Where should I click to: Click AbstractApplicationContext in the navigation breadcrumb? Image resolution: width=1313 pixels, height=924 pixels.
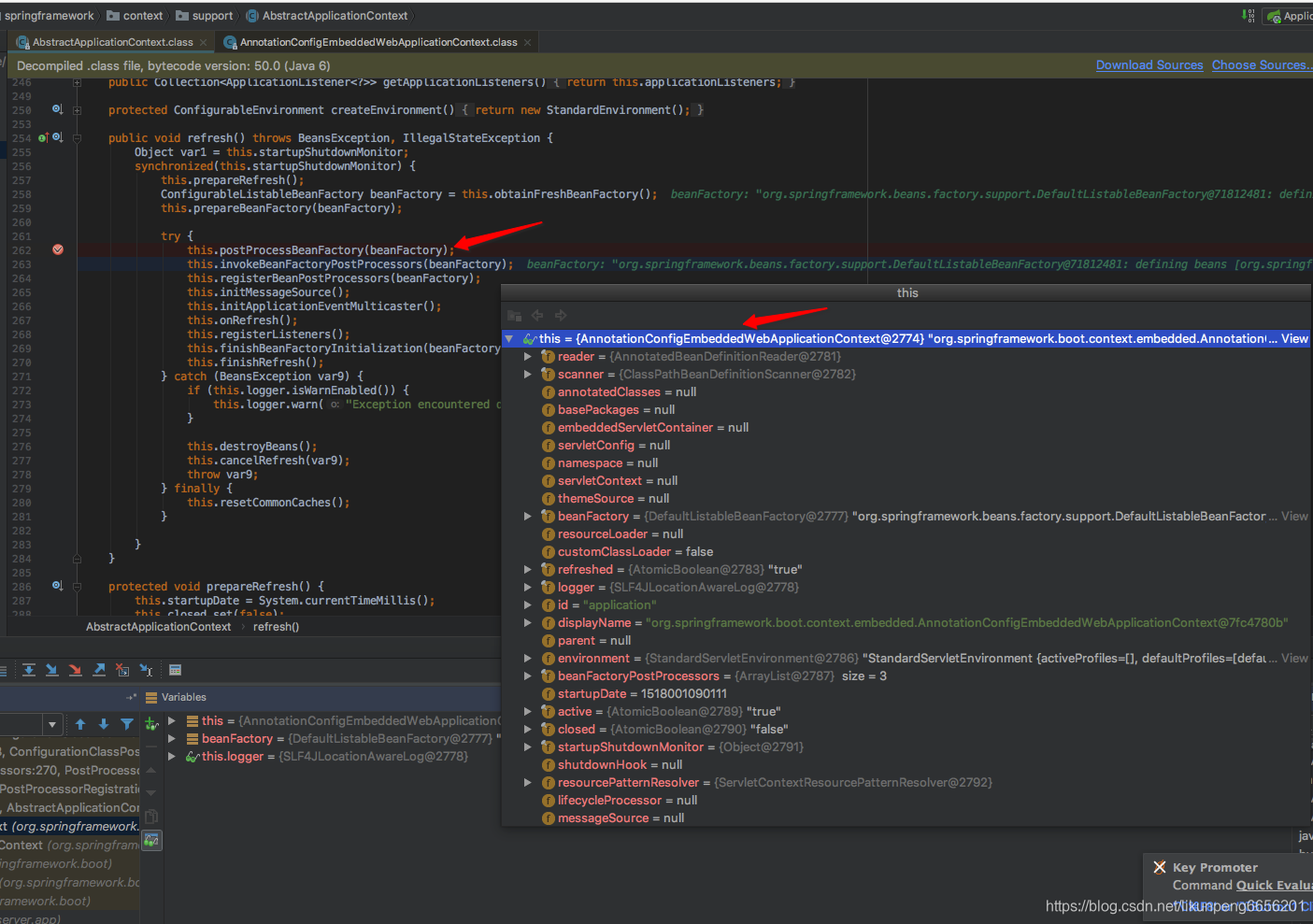pos(327,16)
